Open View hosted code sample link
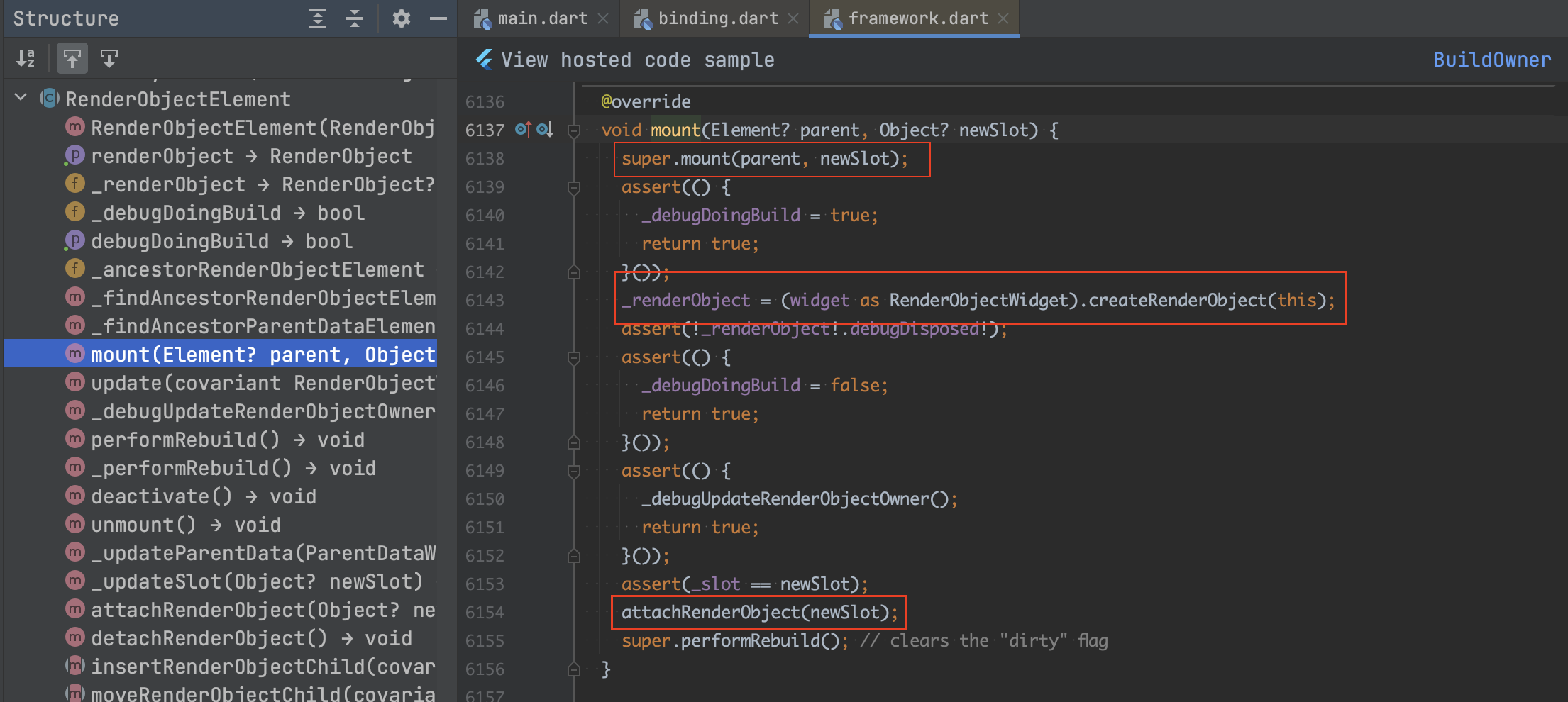This screenshot has width=1568, height=702. click(x=637, y=60)
